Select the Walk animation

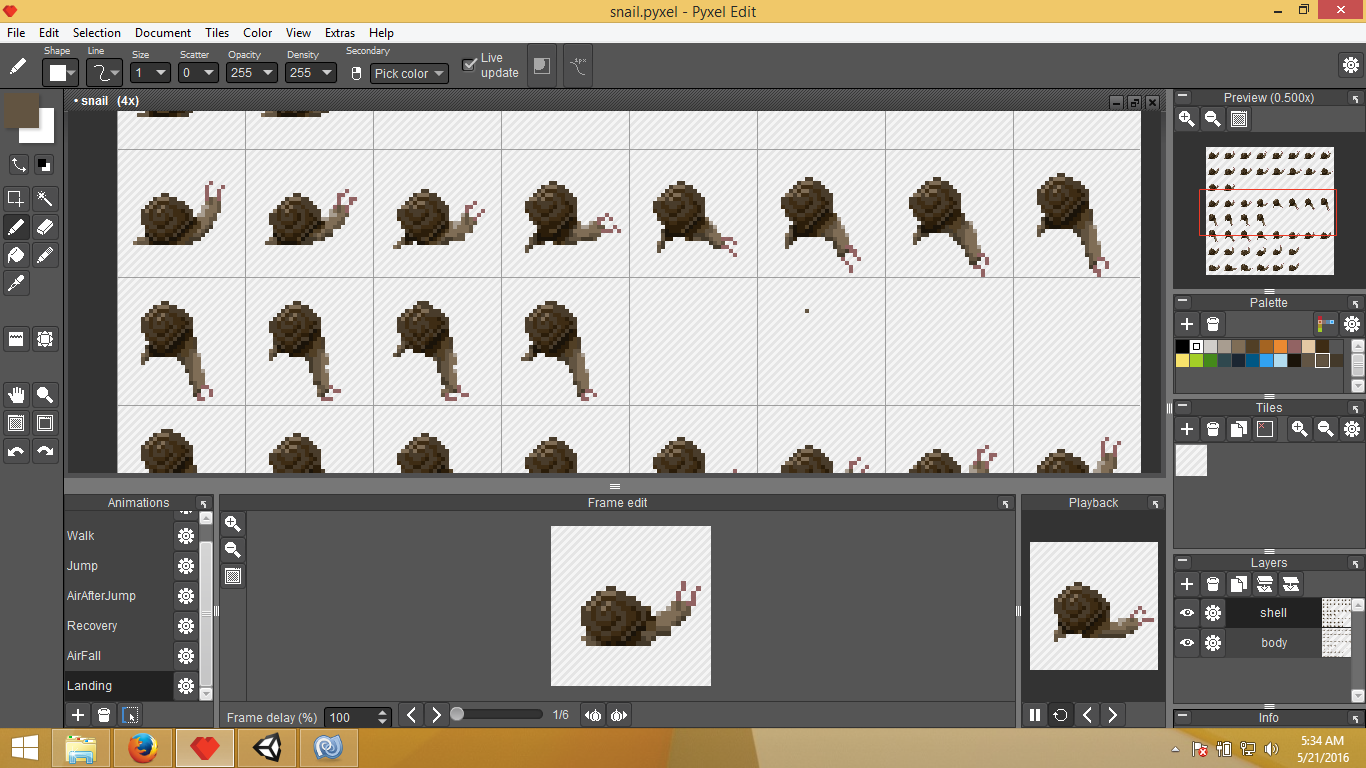[81, 536]
